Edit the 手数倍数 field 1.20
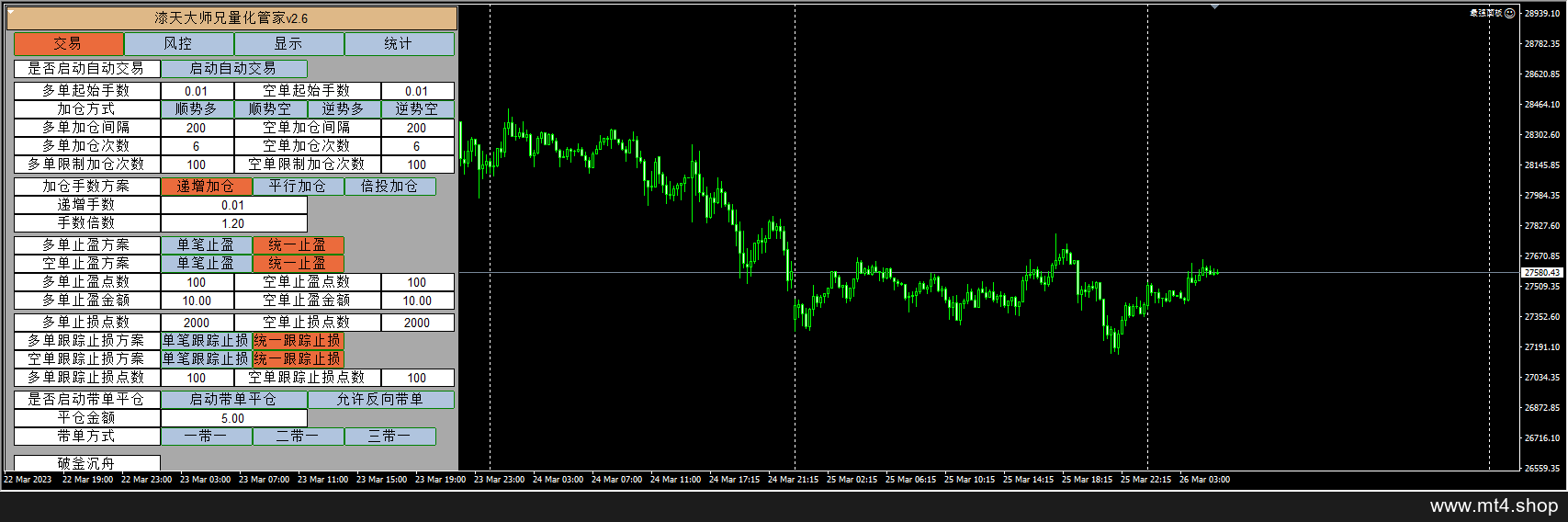 tap(234, 222)
